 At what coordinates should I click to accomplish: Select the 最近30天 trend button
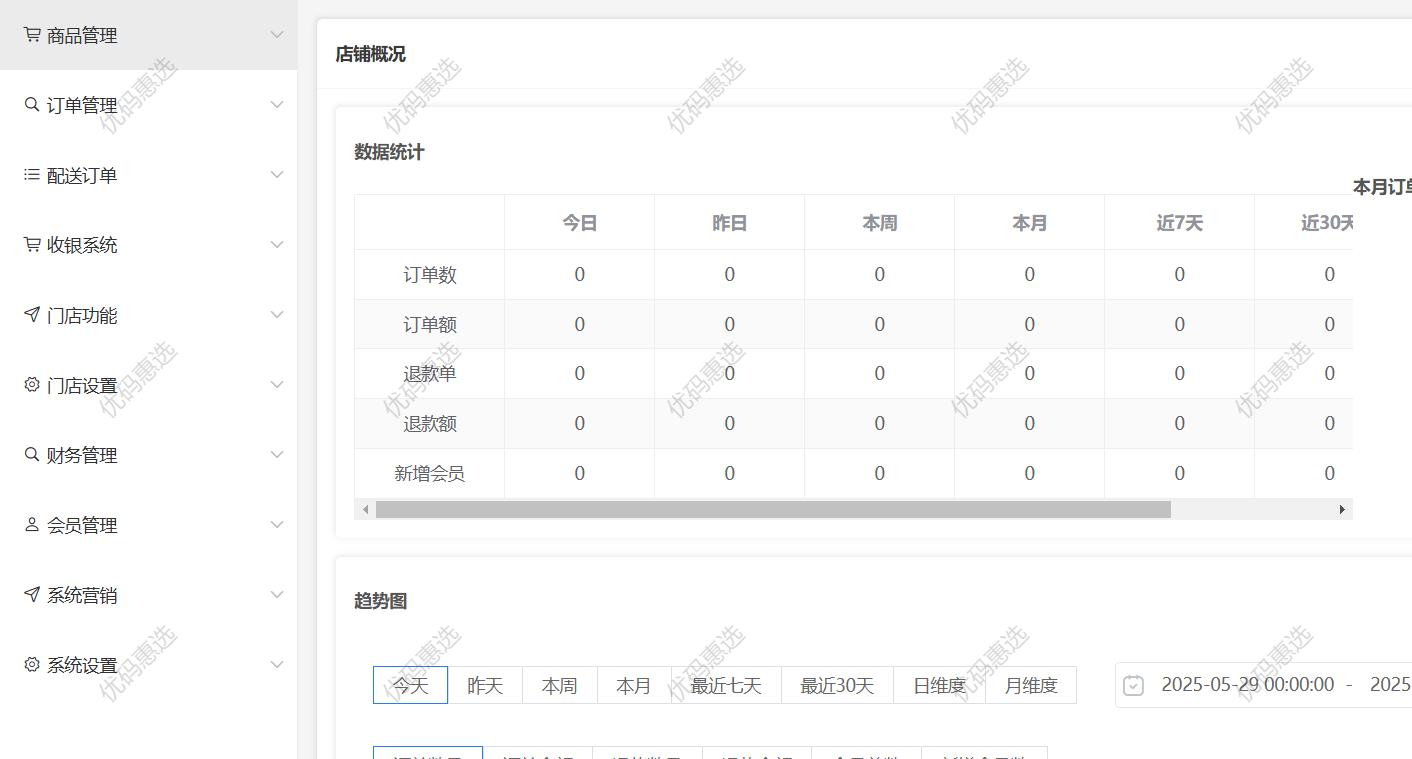click(837, 686)
